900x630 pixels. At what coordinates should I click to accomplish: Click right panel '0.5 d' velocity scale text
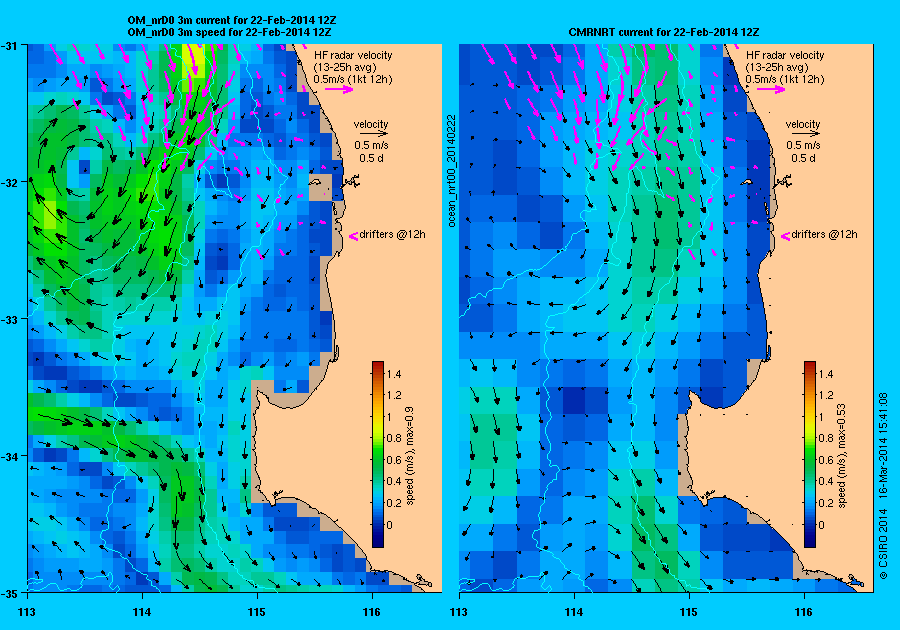(x=803, y=158)
